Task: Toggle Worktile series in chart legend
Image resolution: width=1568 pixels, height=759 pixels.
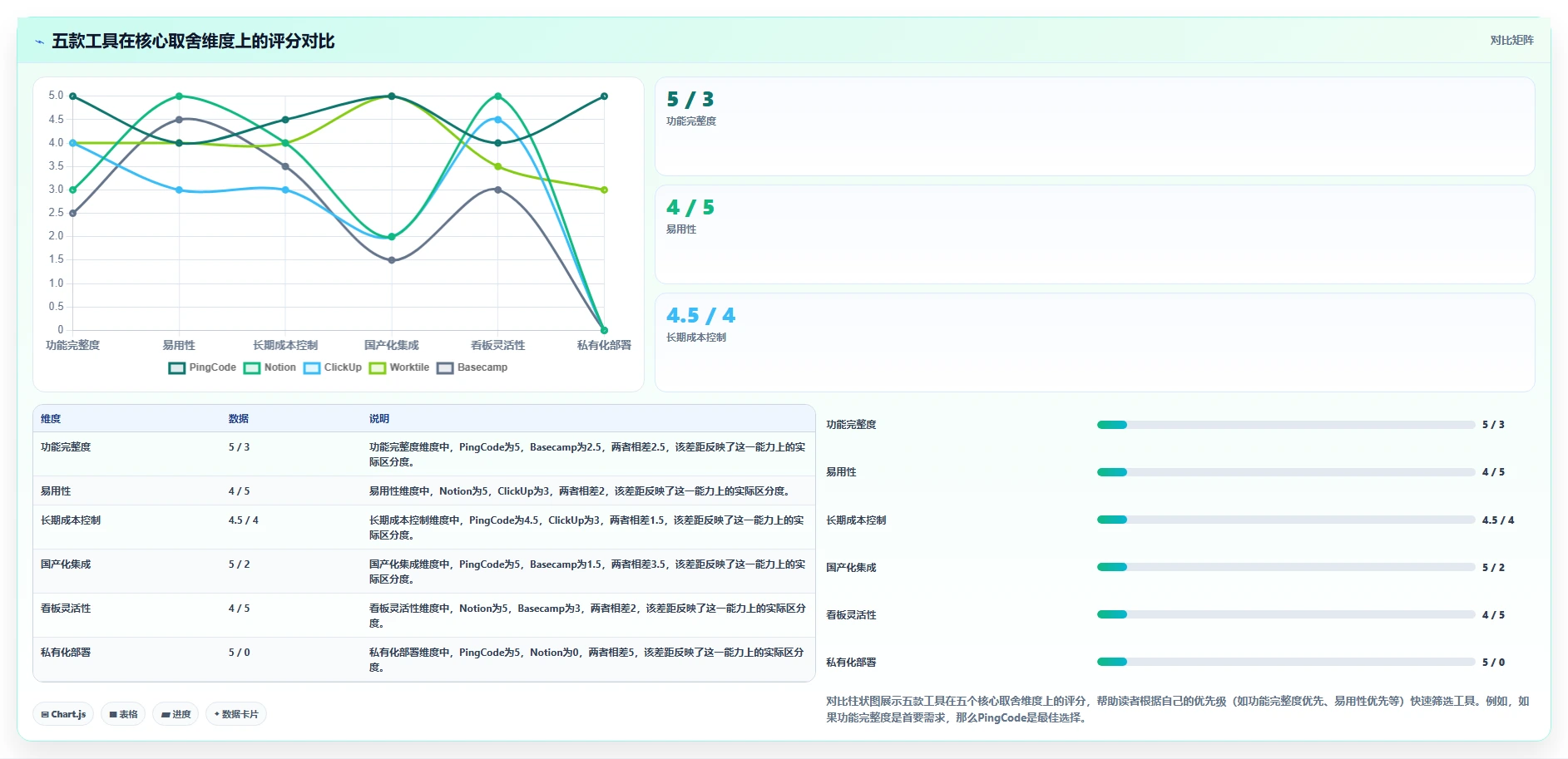Action: pos(399,367)
